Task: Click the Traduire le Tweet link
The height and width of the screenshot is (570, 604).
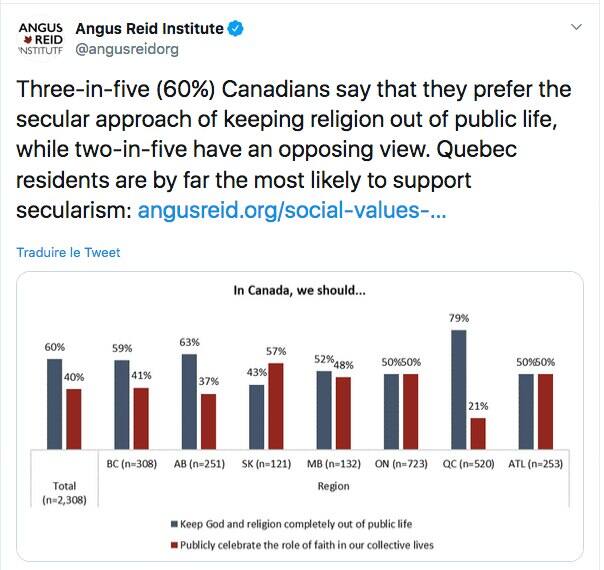Action: tap(68, 253)
